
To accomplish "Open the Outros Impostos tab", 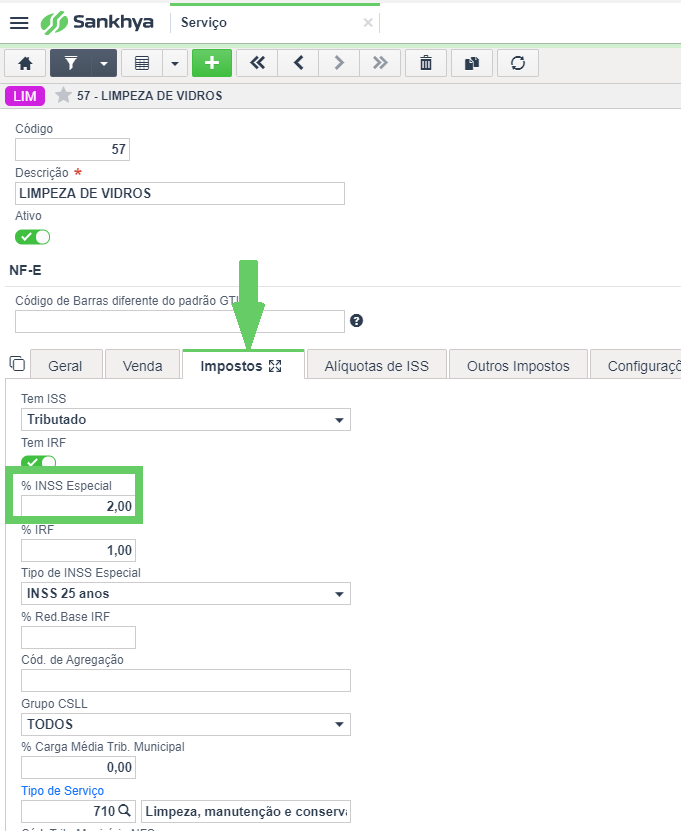I will (518, 366).
